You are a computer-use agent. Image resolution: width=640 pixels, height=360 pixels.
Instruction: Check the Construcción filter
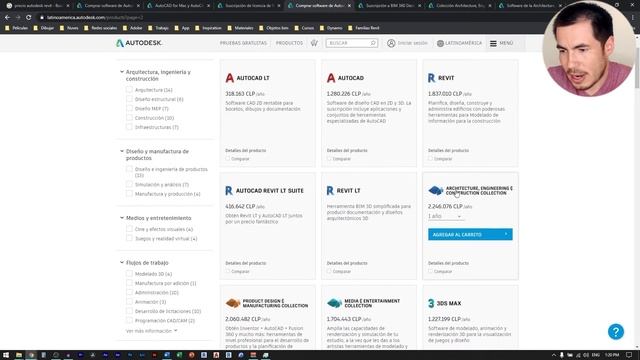pos(129,118)
